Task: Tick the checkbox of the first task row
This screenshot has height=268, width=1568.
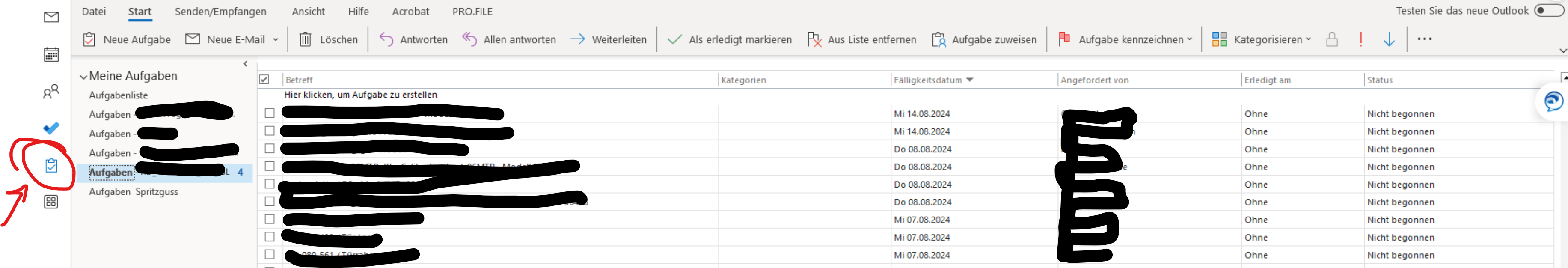Action: [270, 113]
